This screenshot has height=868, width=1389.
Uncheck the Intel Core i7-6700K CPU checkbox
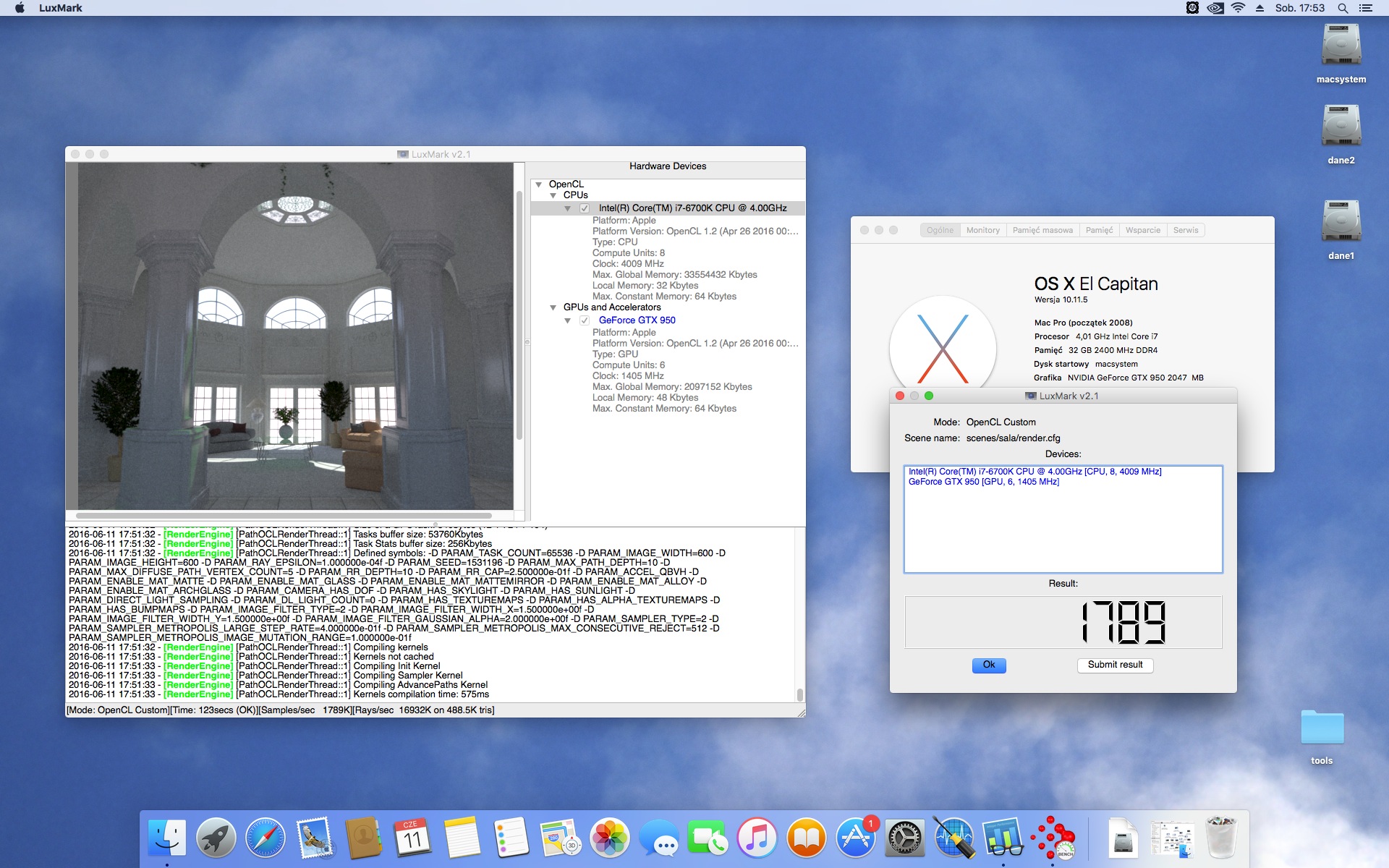[585, 208]
